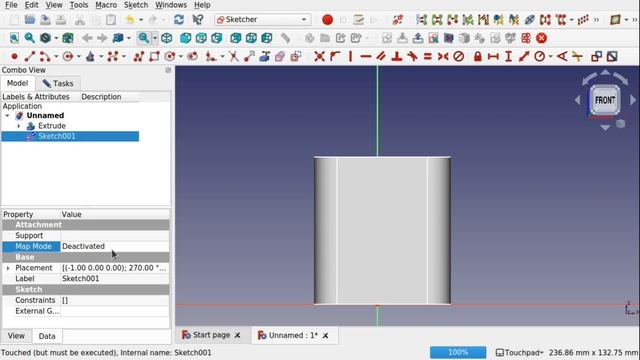Close the Start page tab
Image resolution: width=640 pixels, height=360 pixels.
pyautogui.click(x=237, y=335)
